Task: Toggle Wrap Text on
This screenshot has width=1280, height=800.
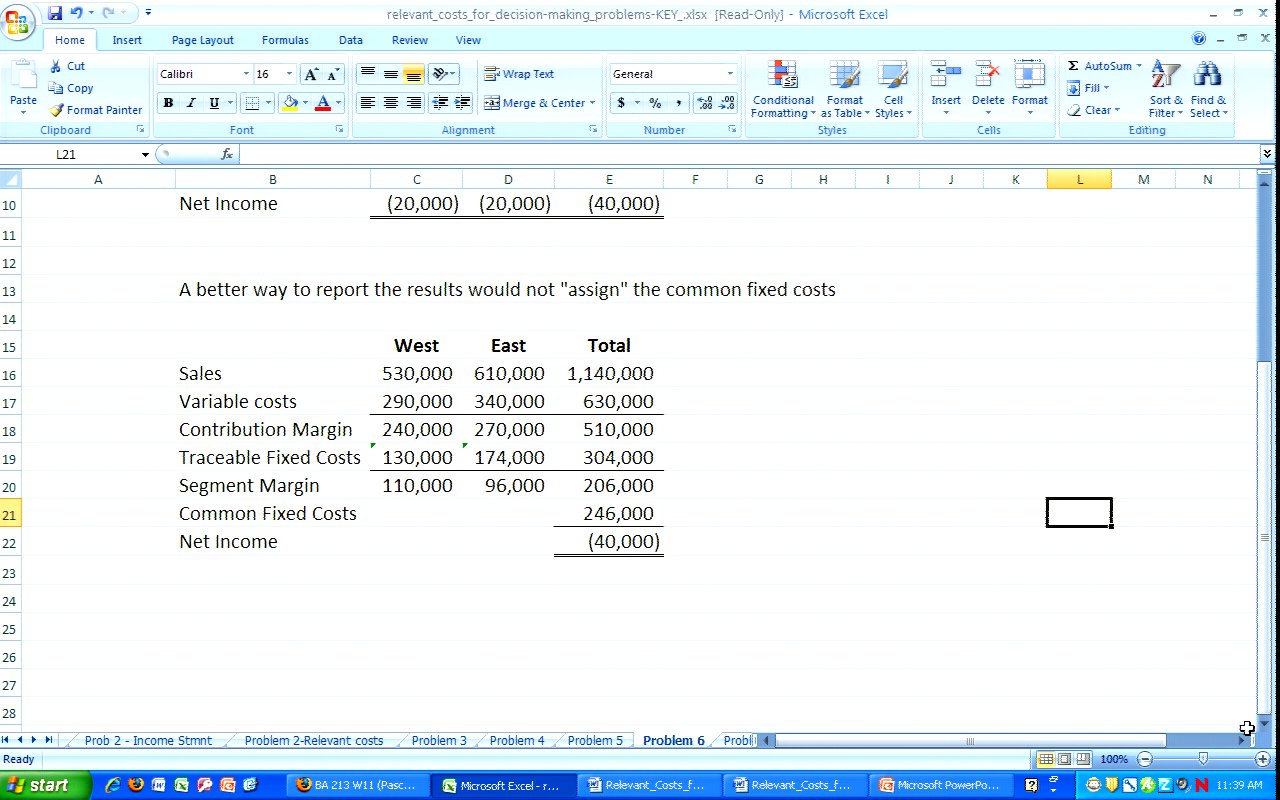Action: click(519, 74)
